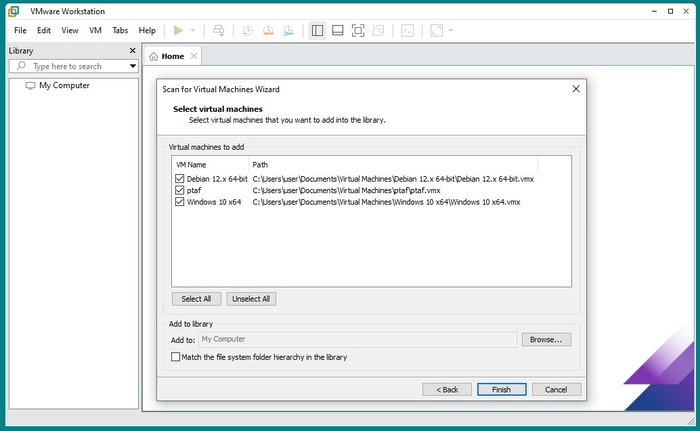
Task: Open the power options dropdown arrow
Action: pyautogui.click(x=193, y=30)
